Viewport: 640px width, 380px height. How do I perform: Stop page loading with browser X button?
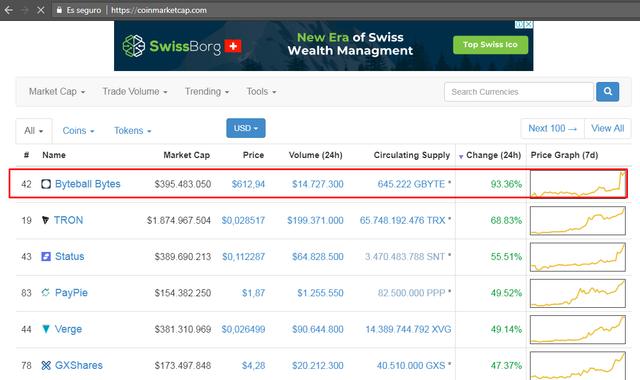pyautogui.click(x=41, y=10)
